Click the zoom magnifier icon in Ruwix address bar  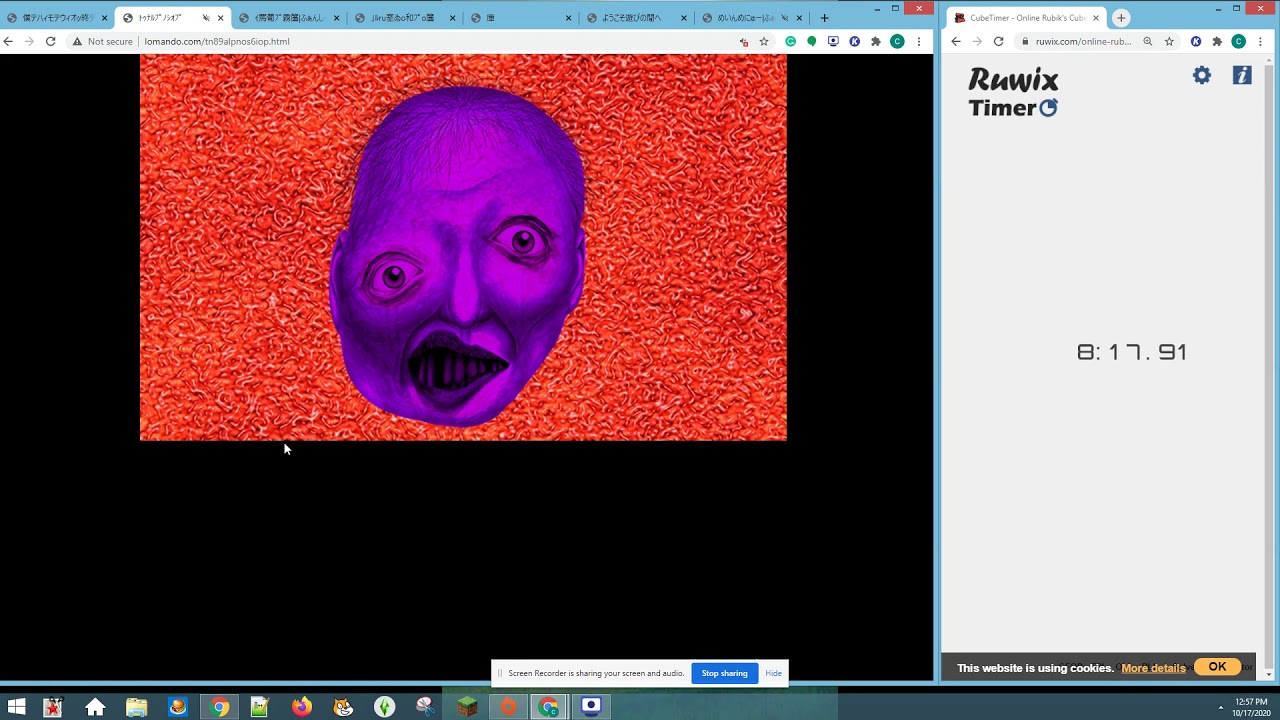tap(1148, 41)
